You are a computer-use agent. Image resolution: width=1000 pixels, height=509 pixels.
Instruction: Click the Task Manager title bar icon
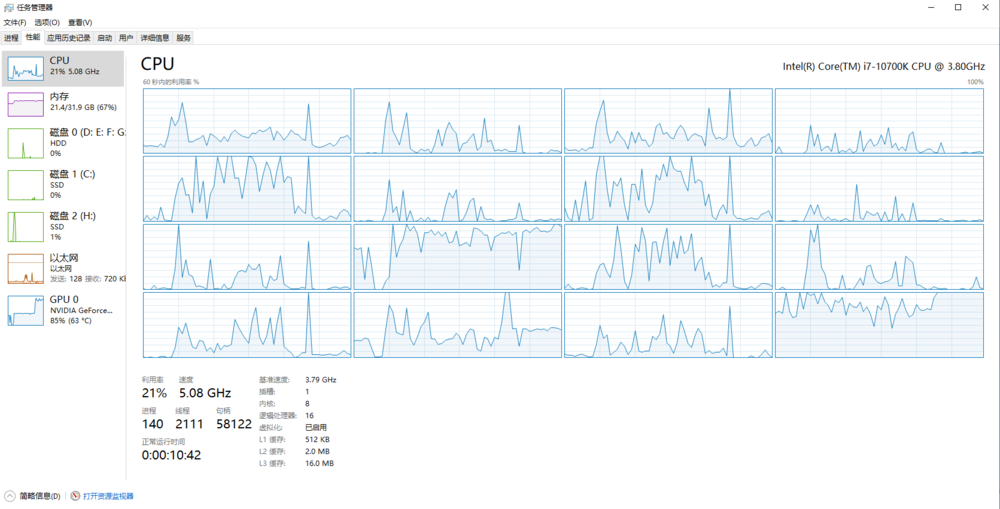(x=8, y=7)
